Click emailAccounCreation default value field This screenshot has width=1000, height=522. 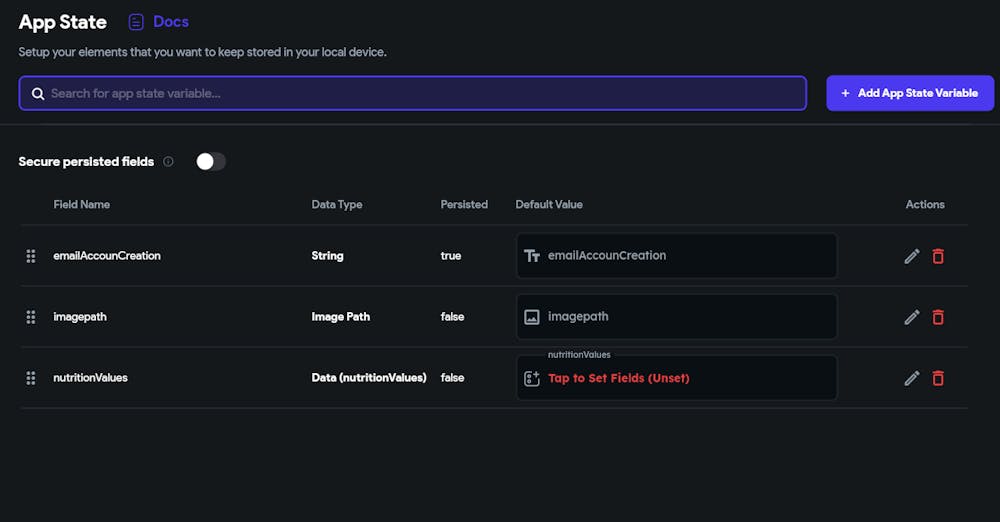click(x=676, y=256)
